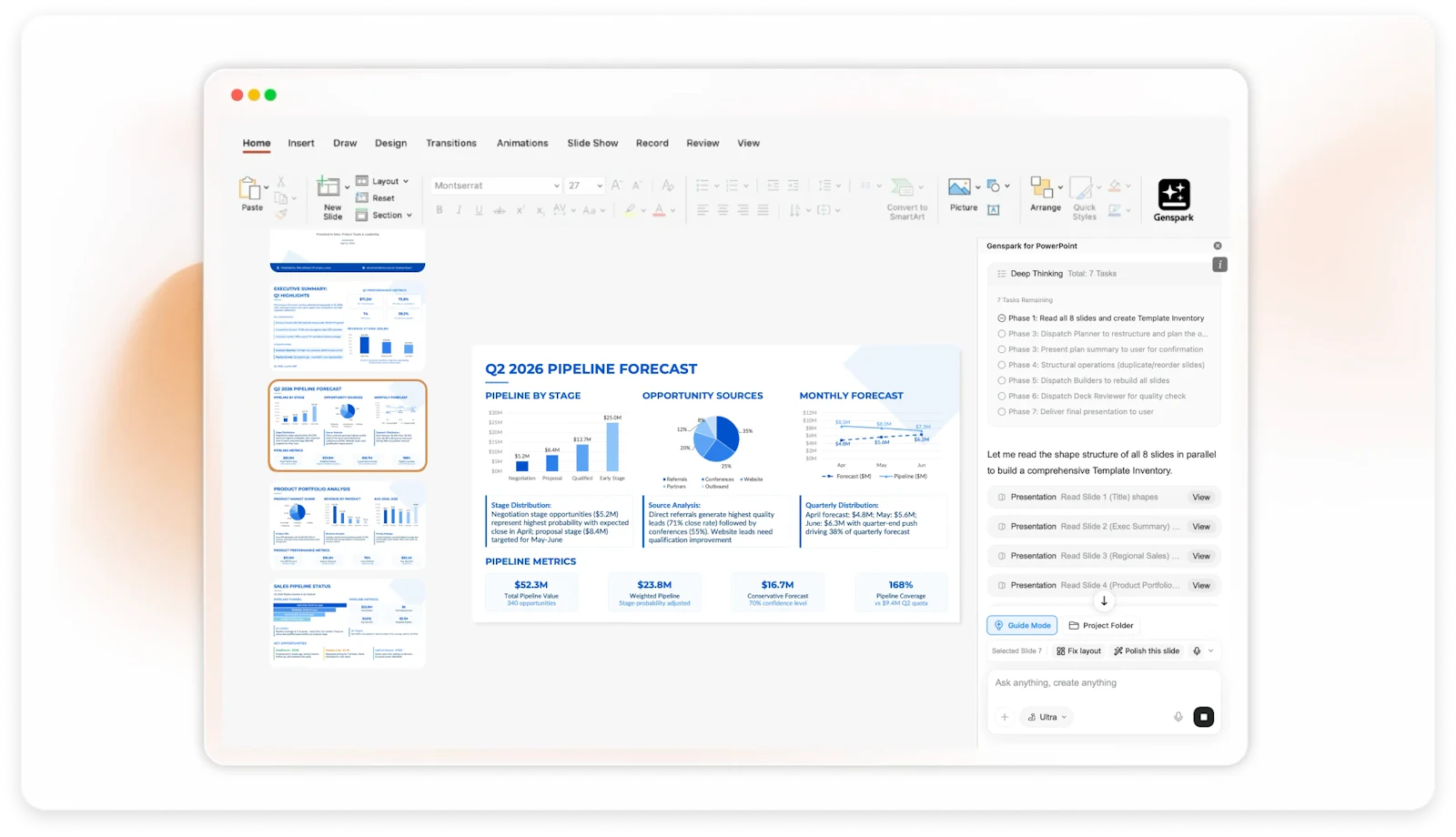
Task: Stop generation with the black square button
Action: coord(1203,717)
